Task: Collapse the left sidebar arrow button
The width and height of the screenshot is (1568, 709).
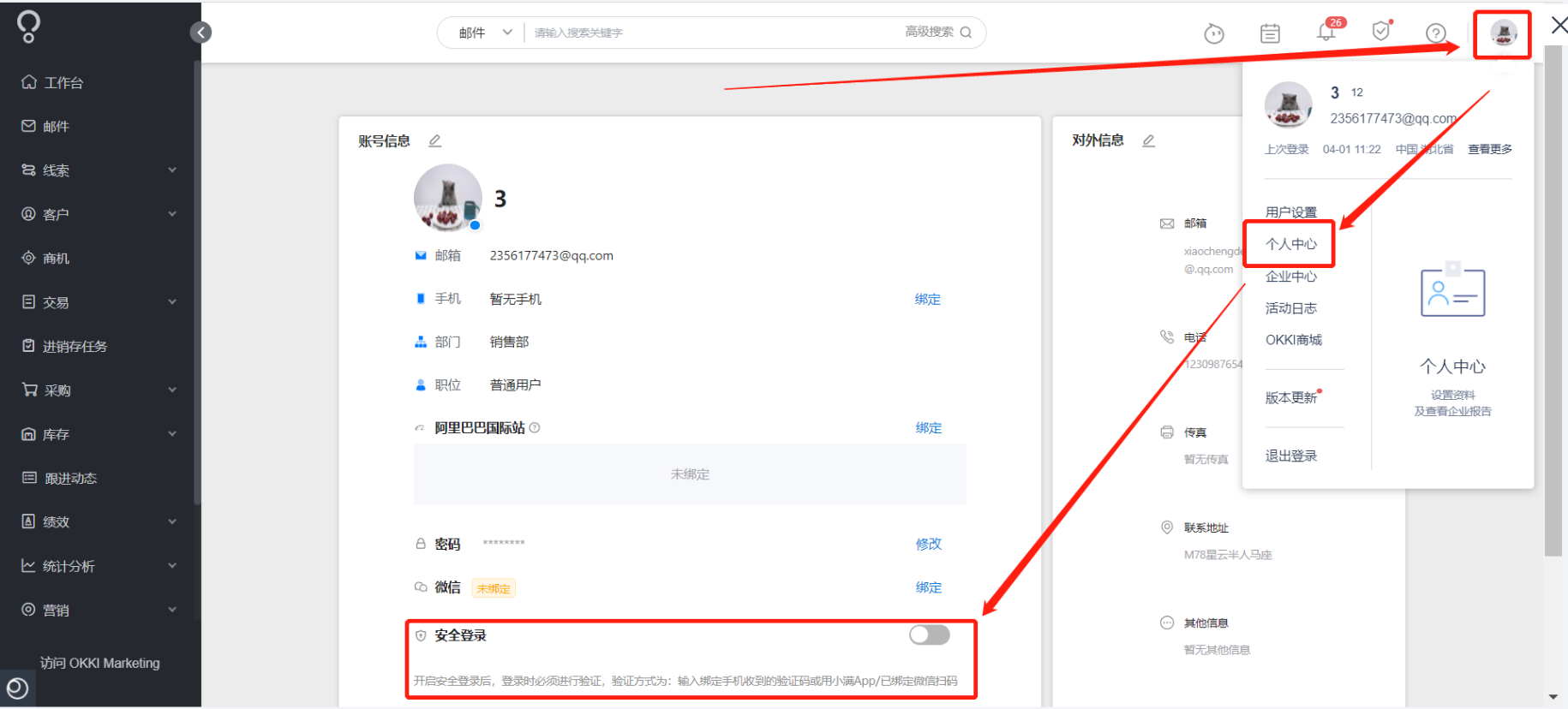Action: pyautogui.click(x=200, y=33)
